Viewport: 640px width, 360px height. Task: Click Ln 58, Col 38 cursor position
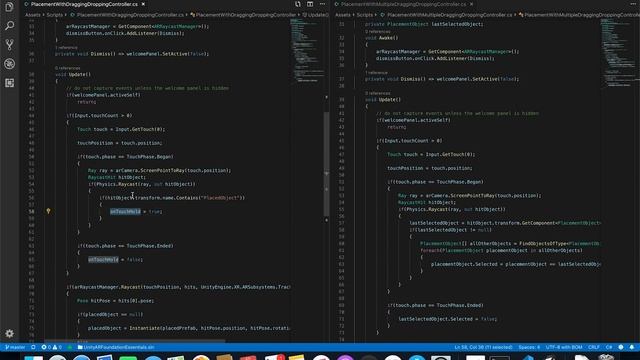click(x=483, y=347)
